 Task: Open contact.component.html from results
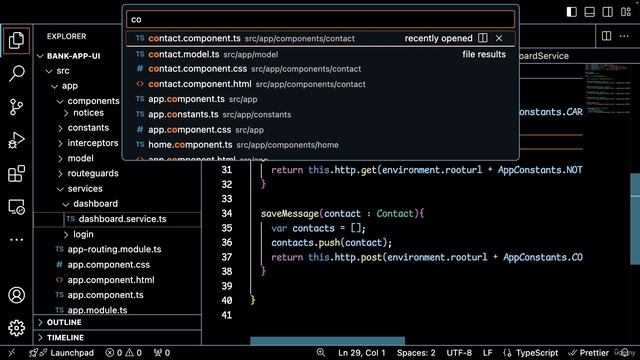pyautogui.click(x=320, y=84)
